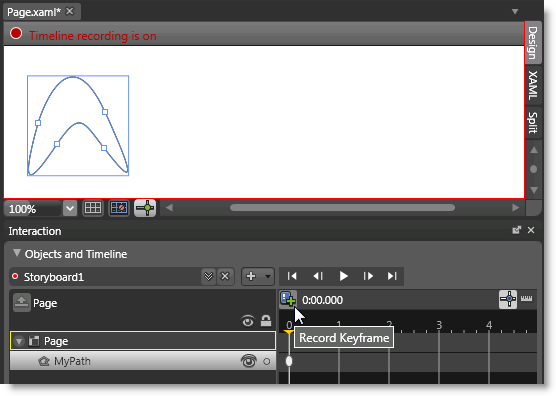Click the 3 second mark on ruler
Screen dimensions: 556x396
click(439, 325)
